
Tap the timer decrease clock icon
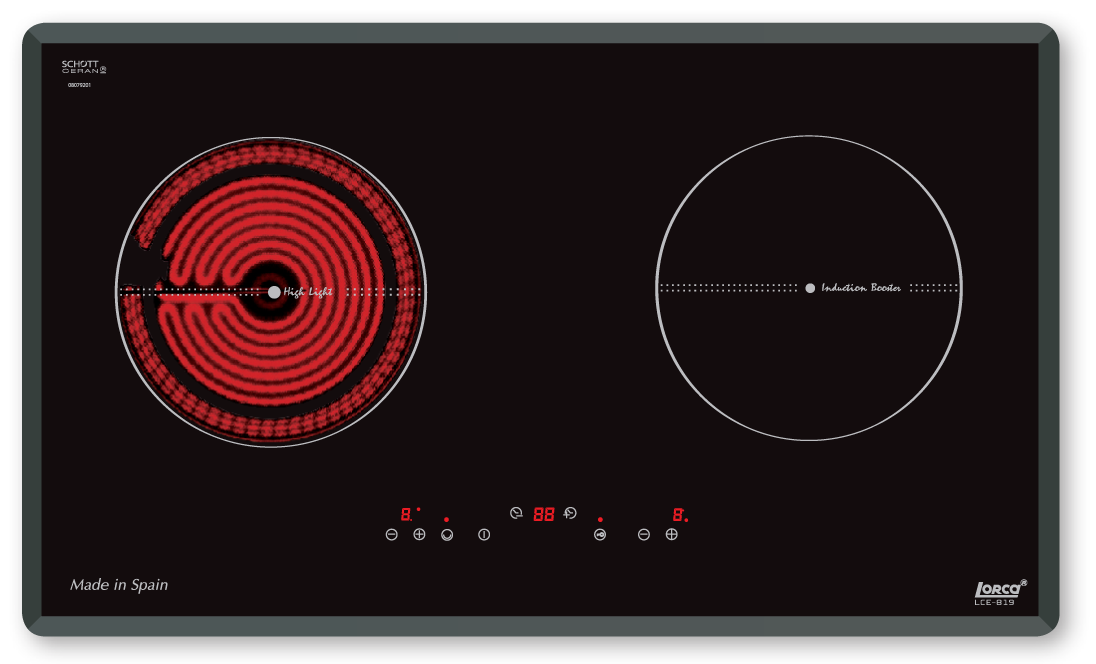pyautogui.click(x=516, y=513)
